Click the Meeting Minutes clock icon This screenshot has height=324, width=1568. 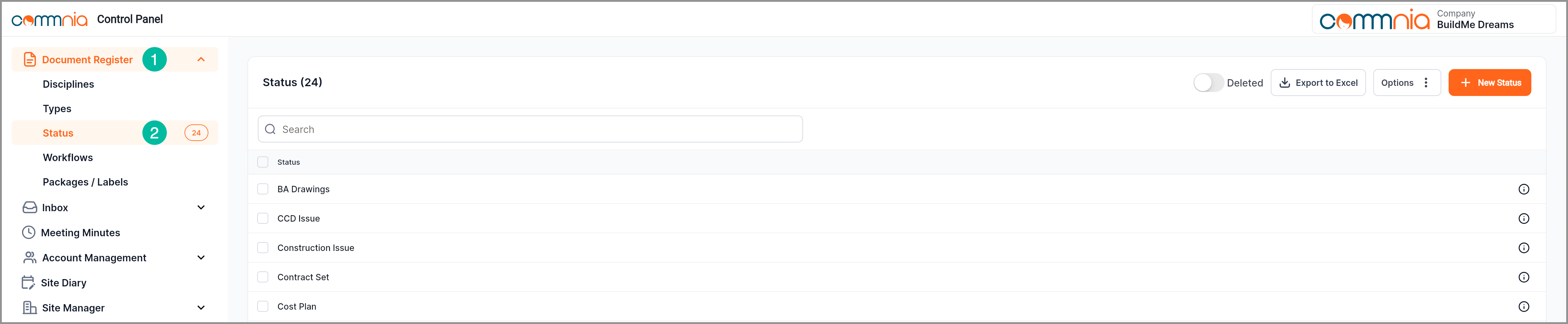(29, 233)
